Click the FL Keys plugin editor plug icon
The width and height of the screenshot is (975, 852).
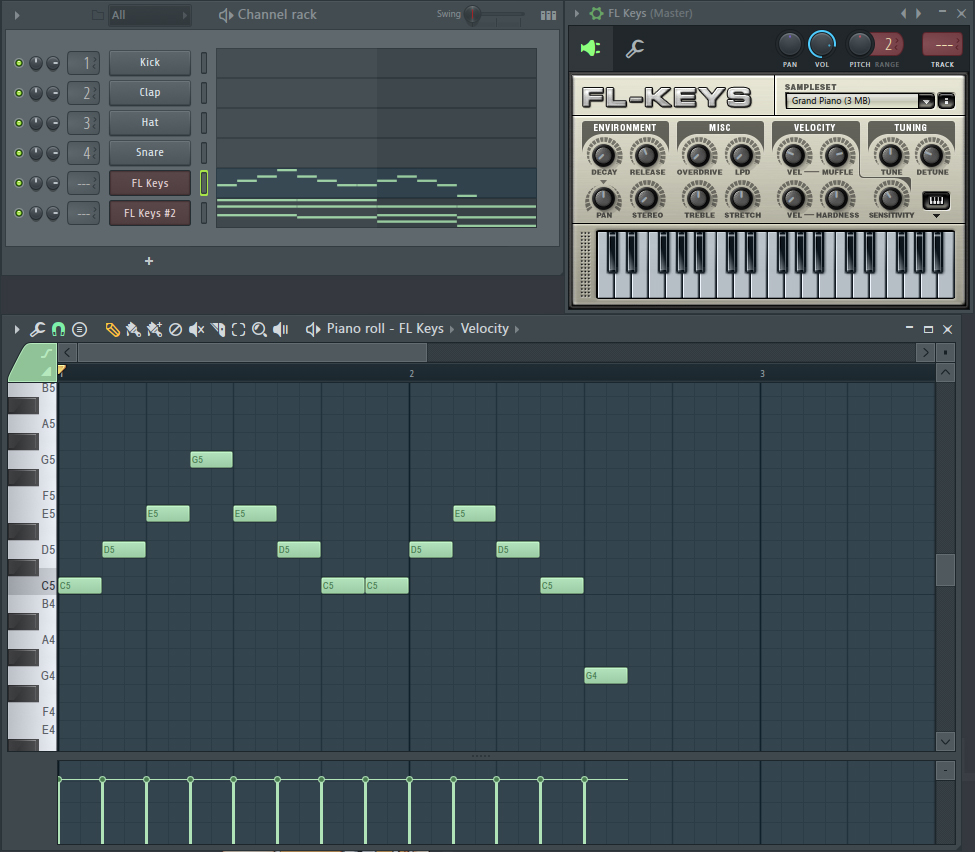590,48
